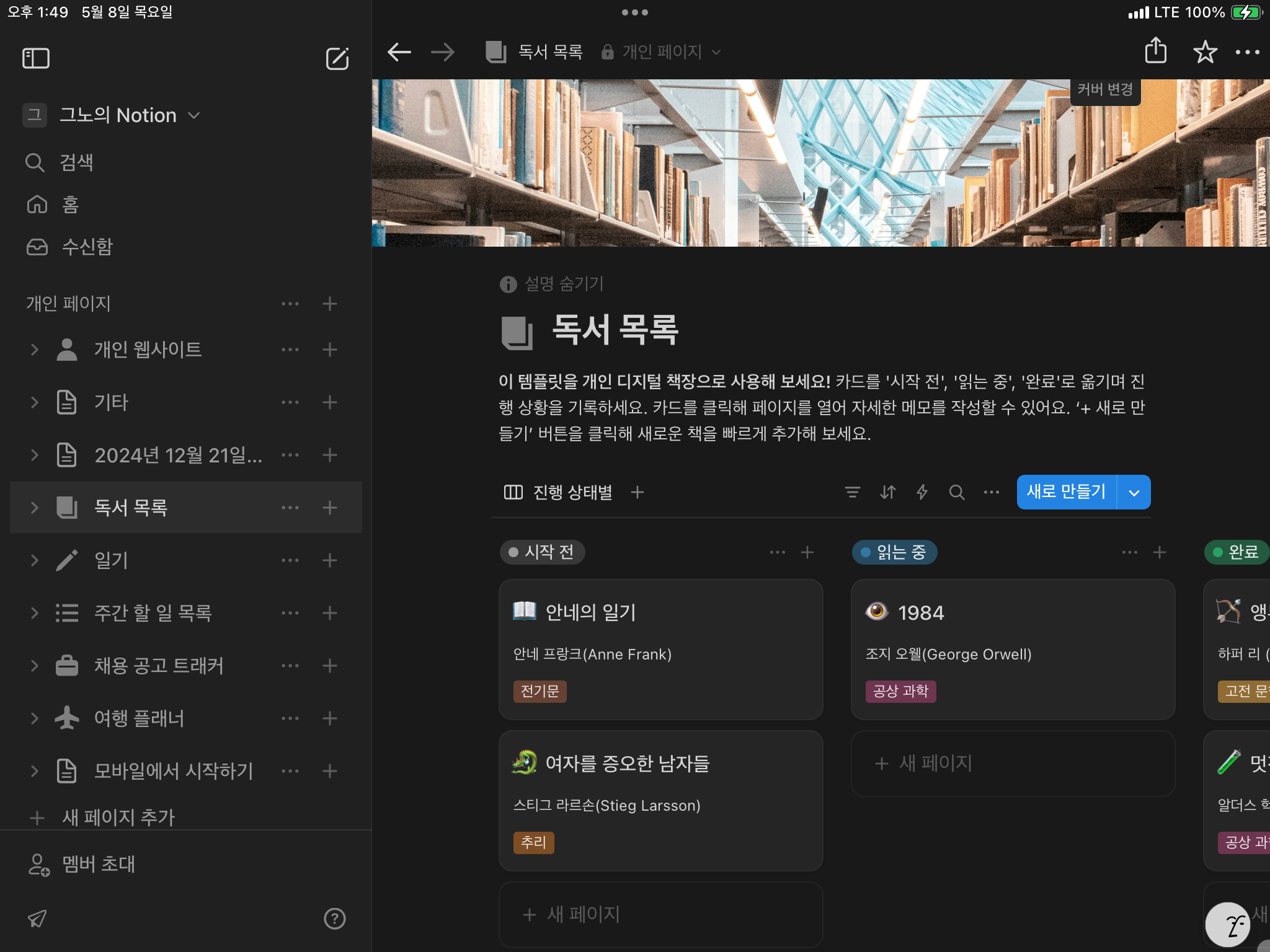Tap the share icon in top bar
The width and height of the screenshot is (1270, 952).
pos(1155,51)
